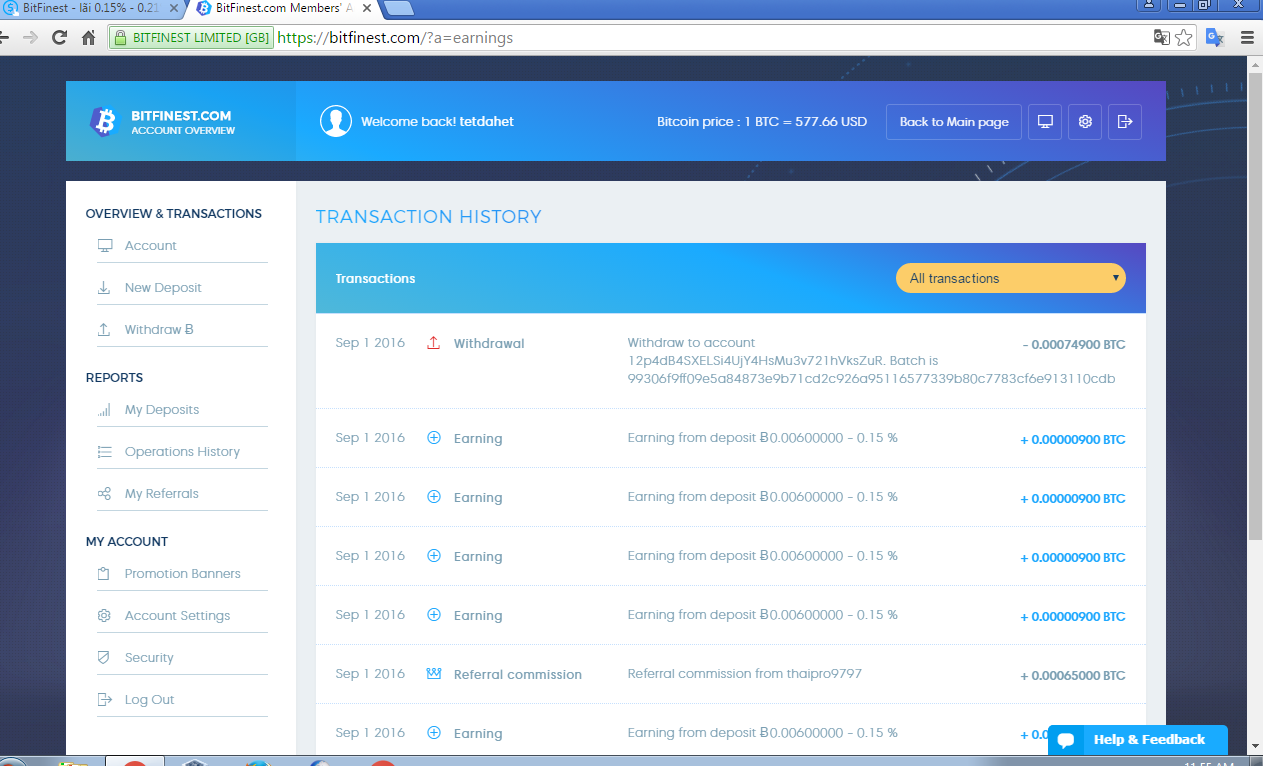
Task: Click the crown icon beside Referral commission
Action: pyautogui.click(x=433, y=674)
